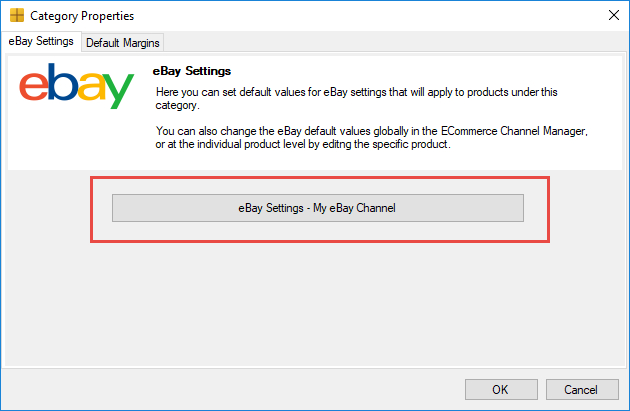
Task: Click the resize grip in the dialog corner
Action: click(624, 405)
